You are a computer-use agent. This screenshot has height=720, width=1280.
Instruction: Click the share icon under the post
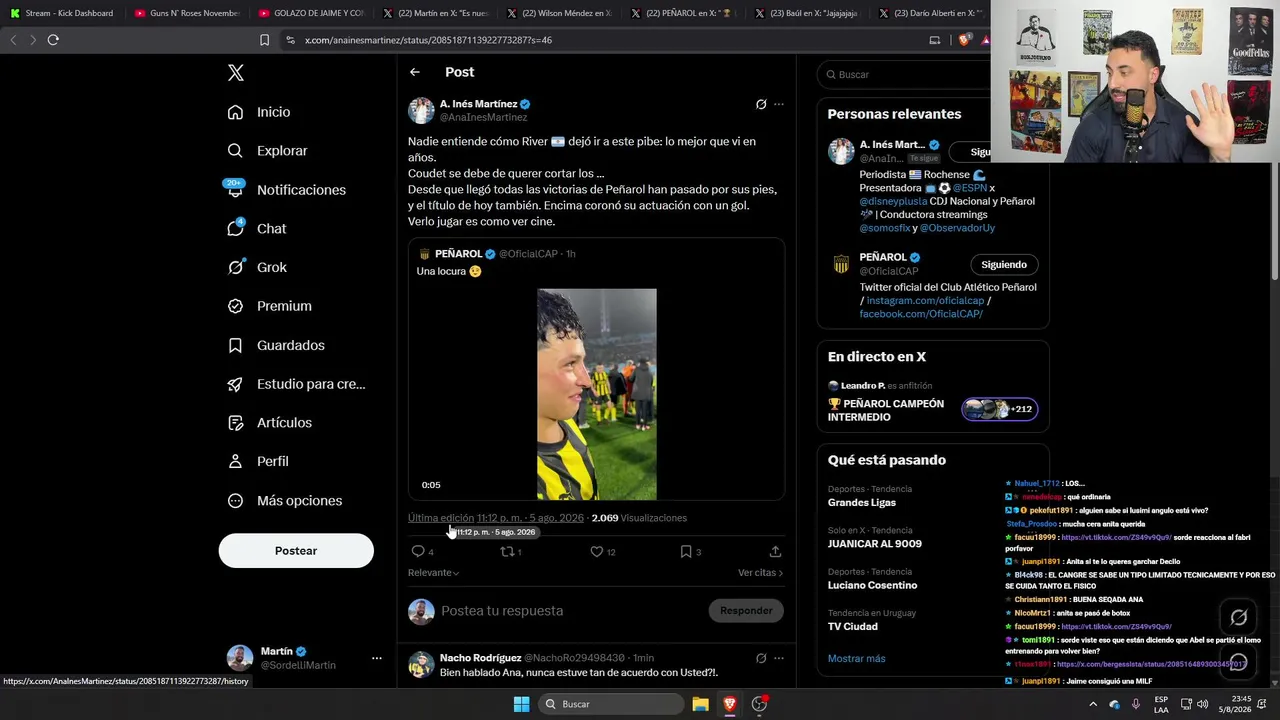[x=775, y=551]
